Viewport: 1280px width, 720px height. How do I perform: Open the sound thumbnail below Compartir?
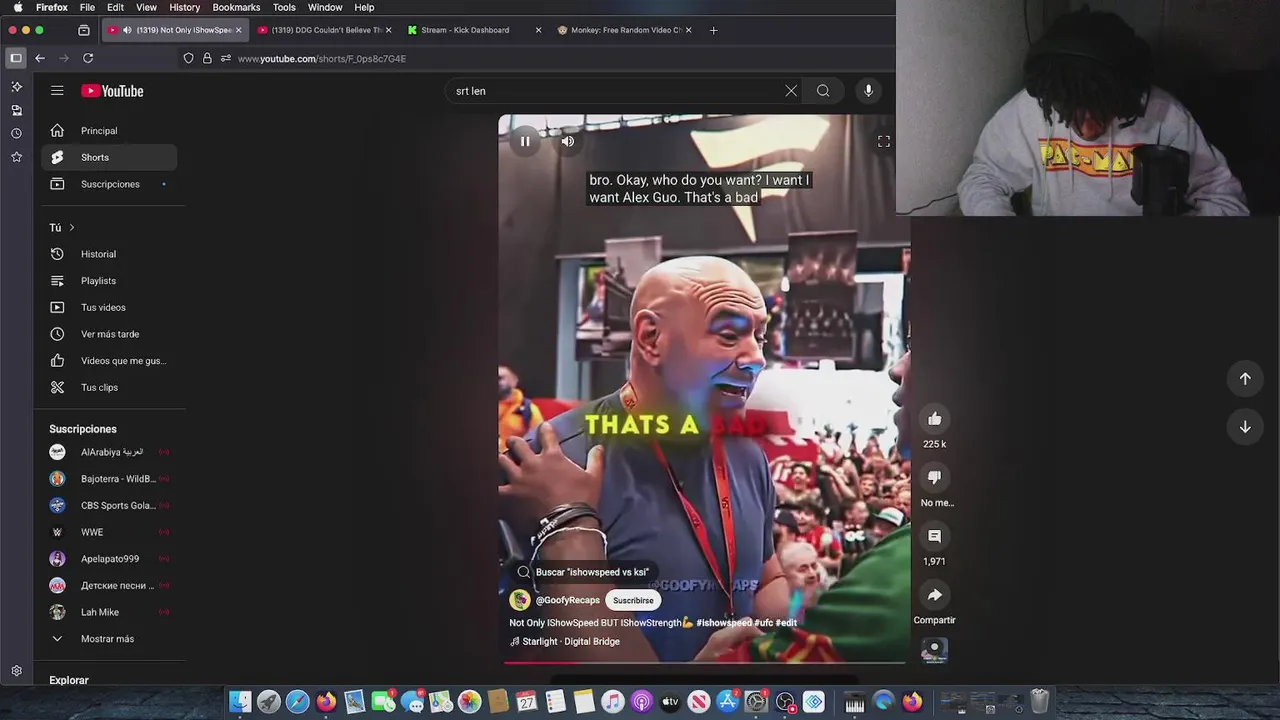934,650
